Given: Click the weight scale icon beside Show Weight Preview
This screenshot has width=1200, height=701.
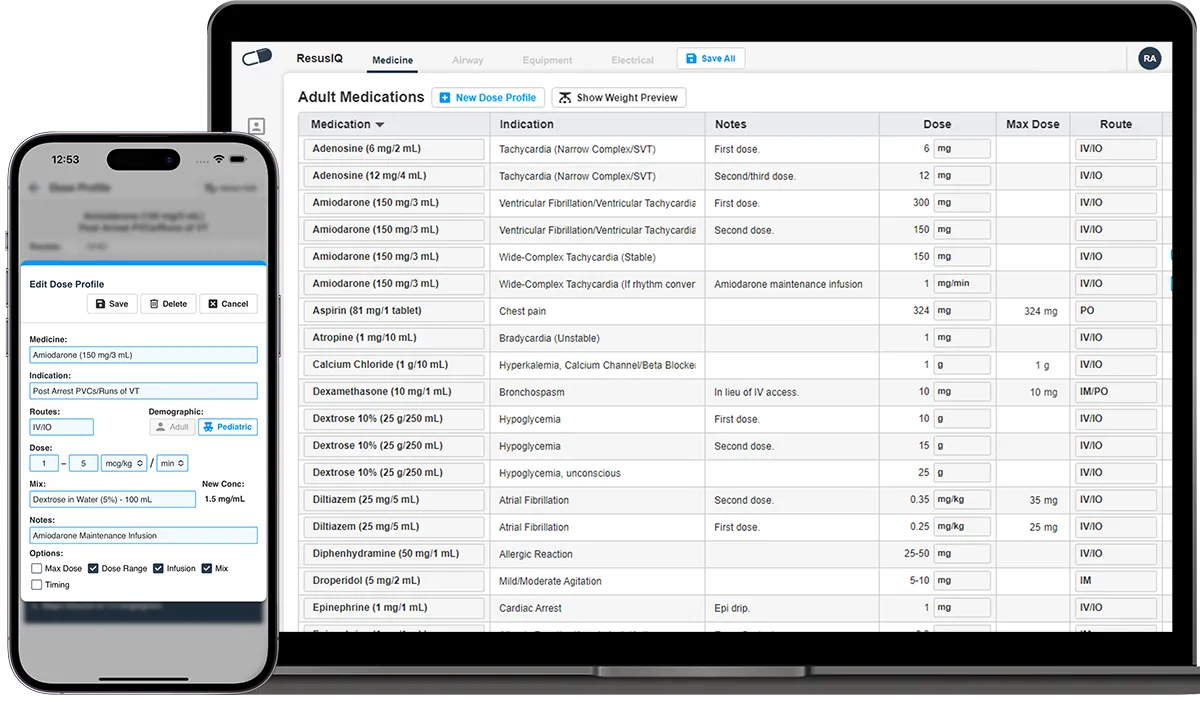Looking at the screenshot, I should [x=565, y=97].
